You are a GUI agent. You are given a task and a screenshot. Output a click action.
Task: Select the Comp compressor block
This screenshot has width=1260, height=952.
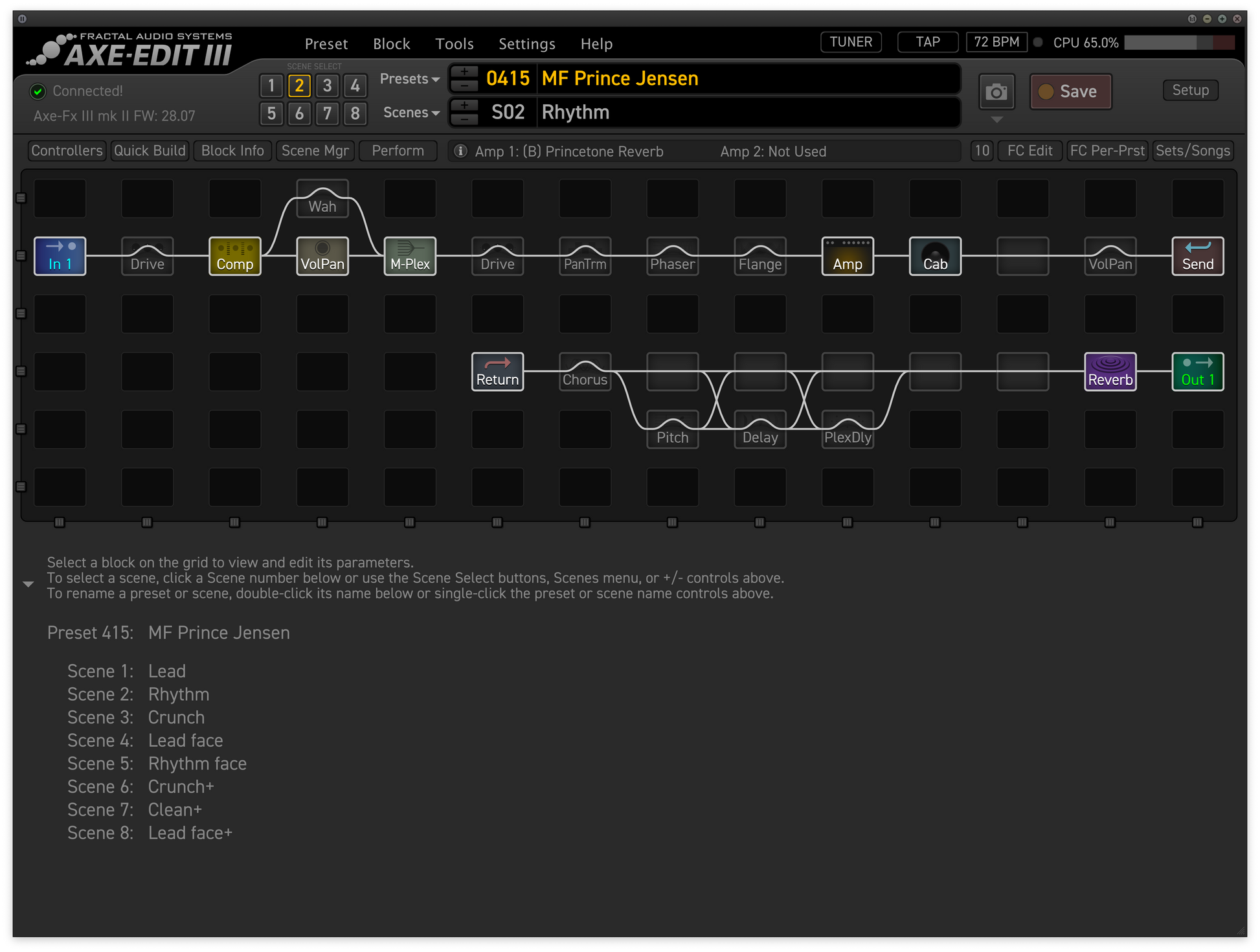click(234, 256)
